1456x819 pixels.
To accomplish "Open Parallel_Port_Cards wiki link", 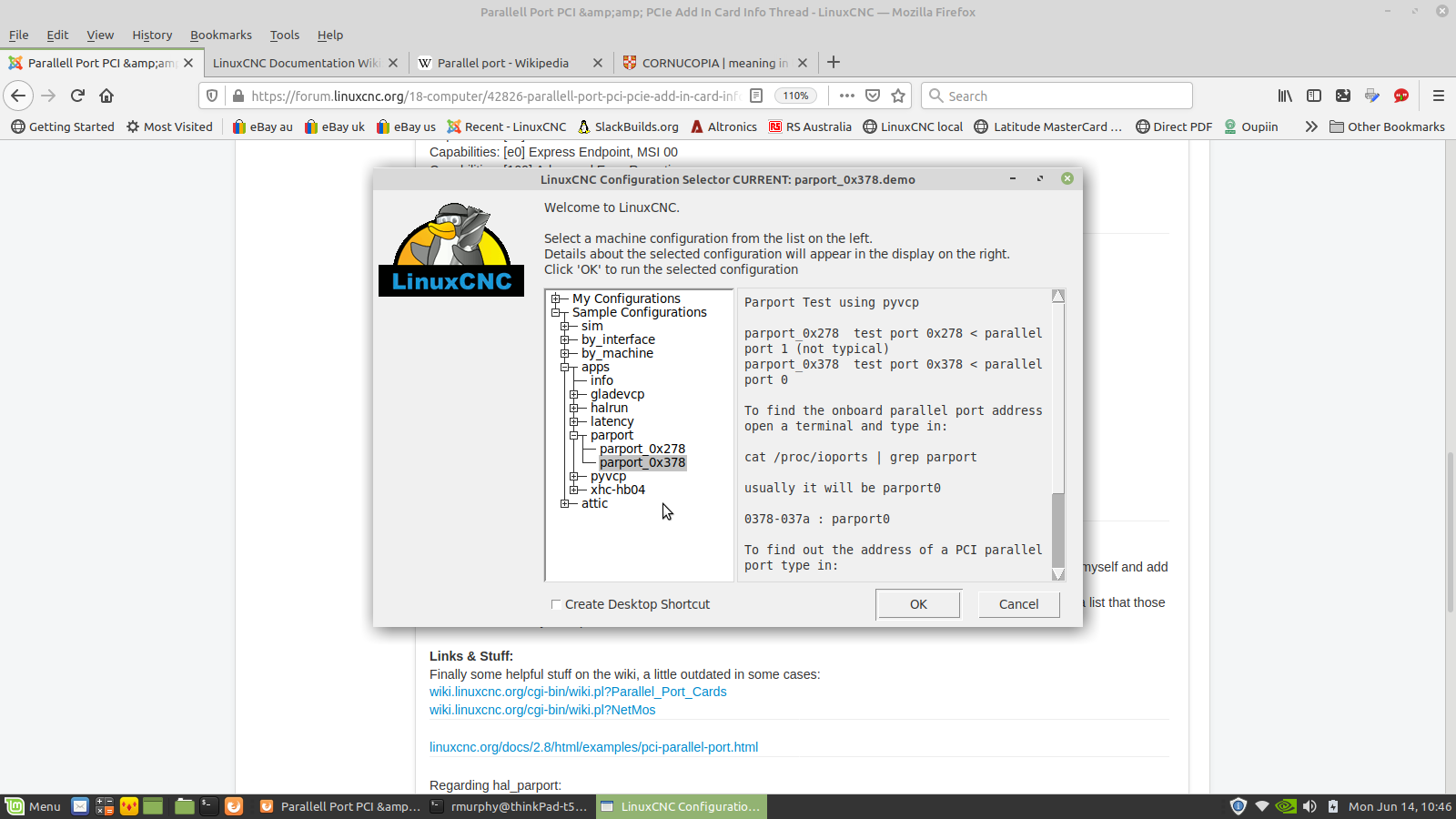I will click(578, 692).
